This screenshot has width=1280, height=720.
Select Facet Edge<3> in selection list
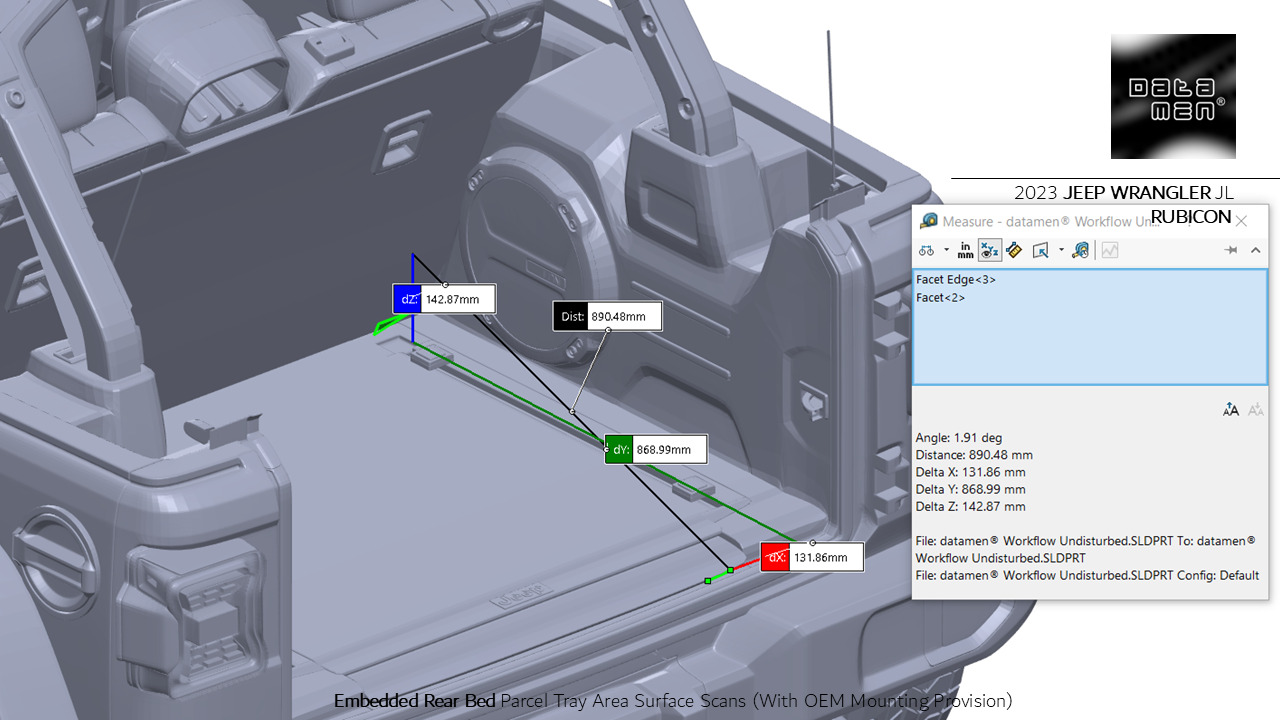click(x=956, y=280)
